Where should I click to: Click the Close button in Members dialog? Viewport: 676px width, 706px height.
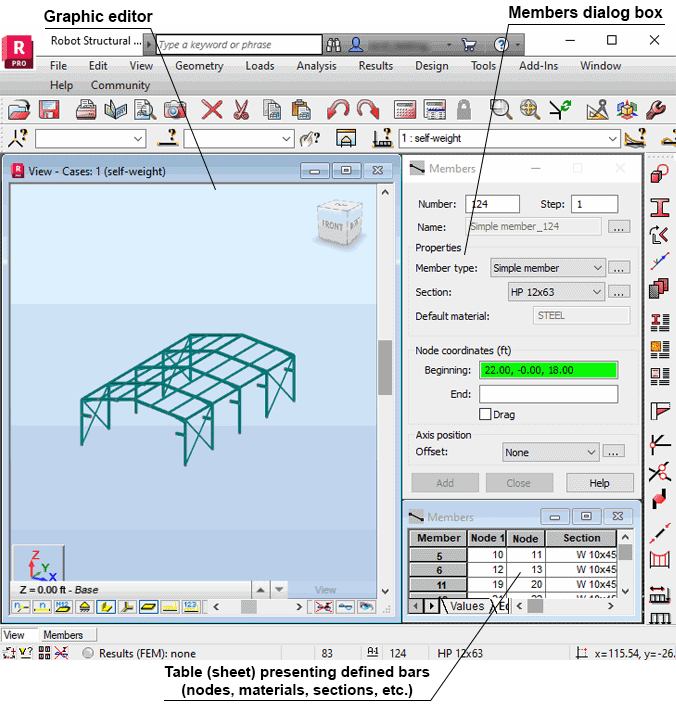point(519,483)
